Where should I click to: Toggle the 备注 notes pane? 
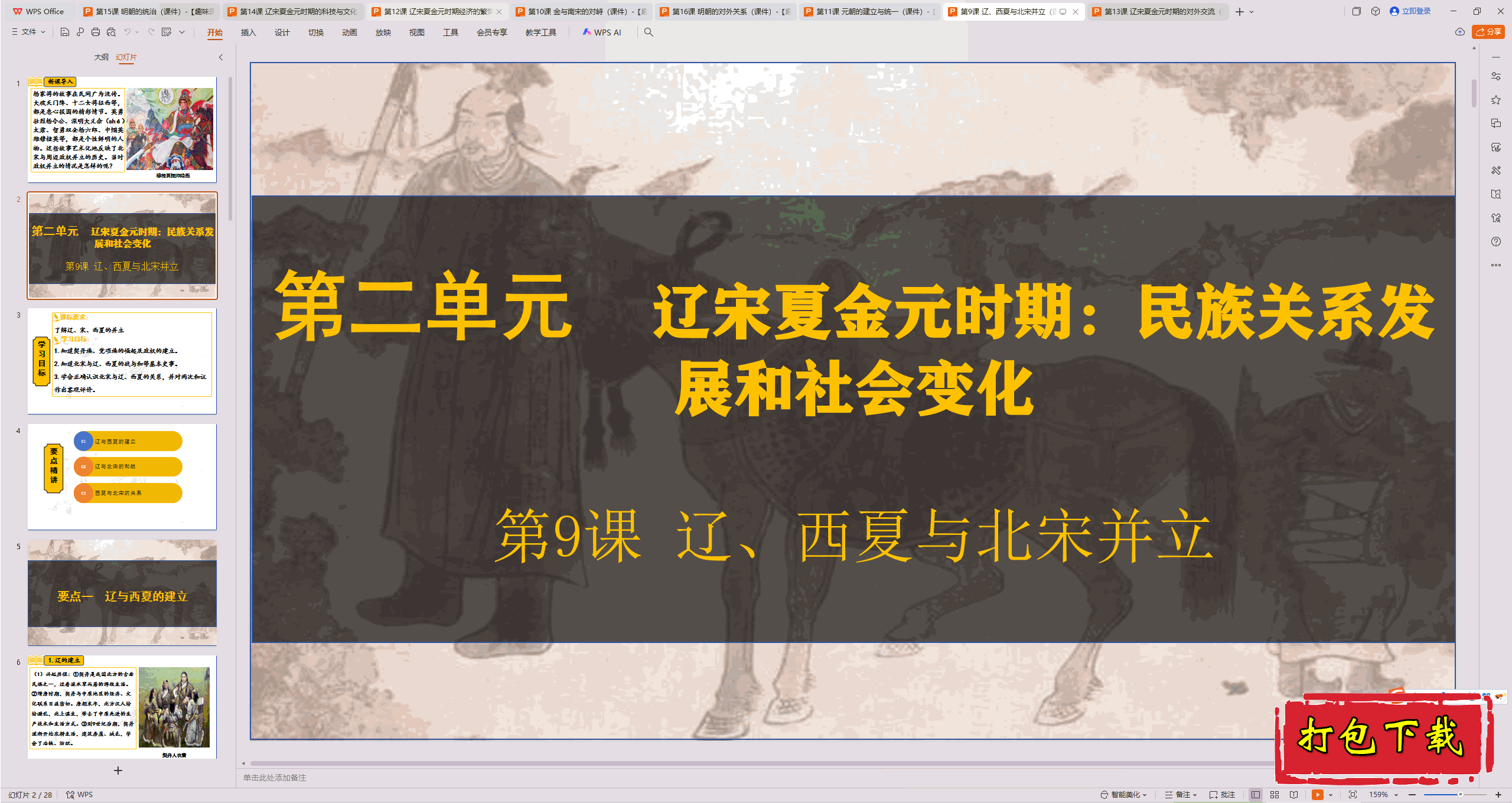tap(1181, 795)
